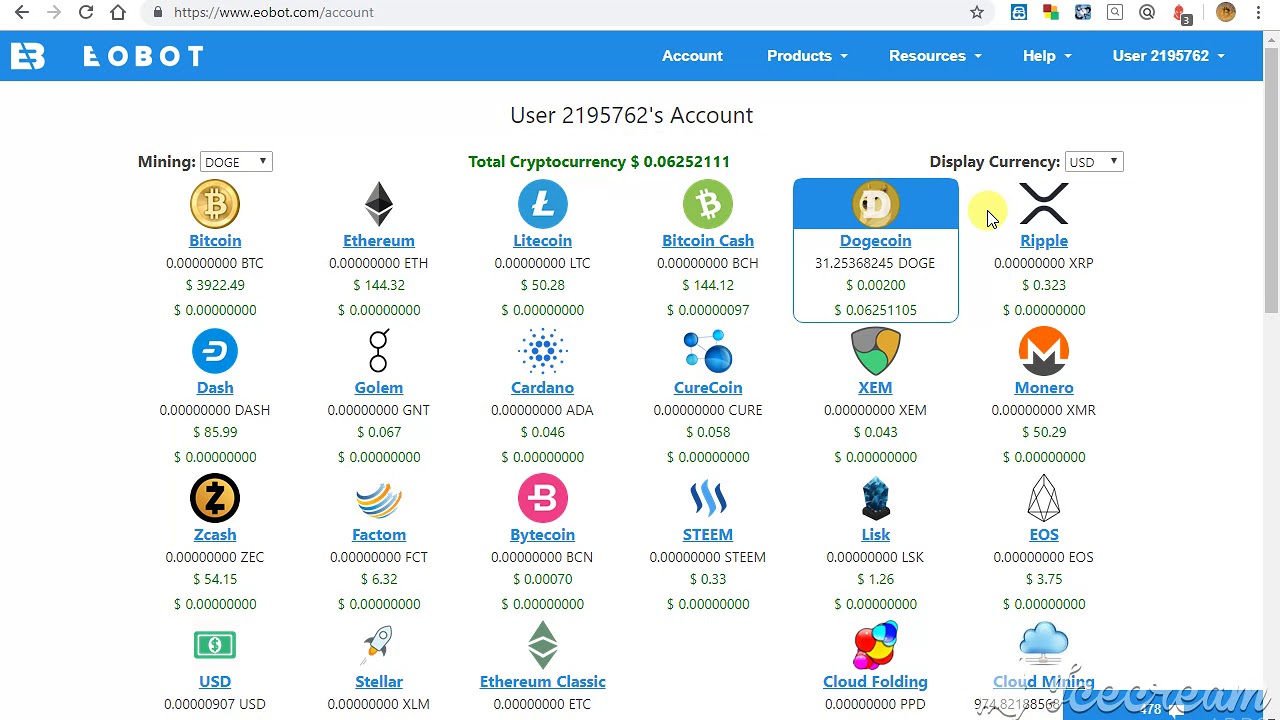
Task: Click the 31.25368245 DOGE balance
Action: (875, 263)
